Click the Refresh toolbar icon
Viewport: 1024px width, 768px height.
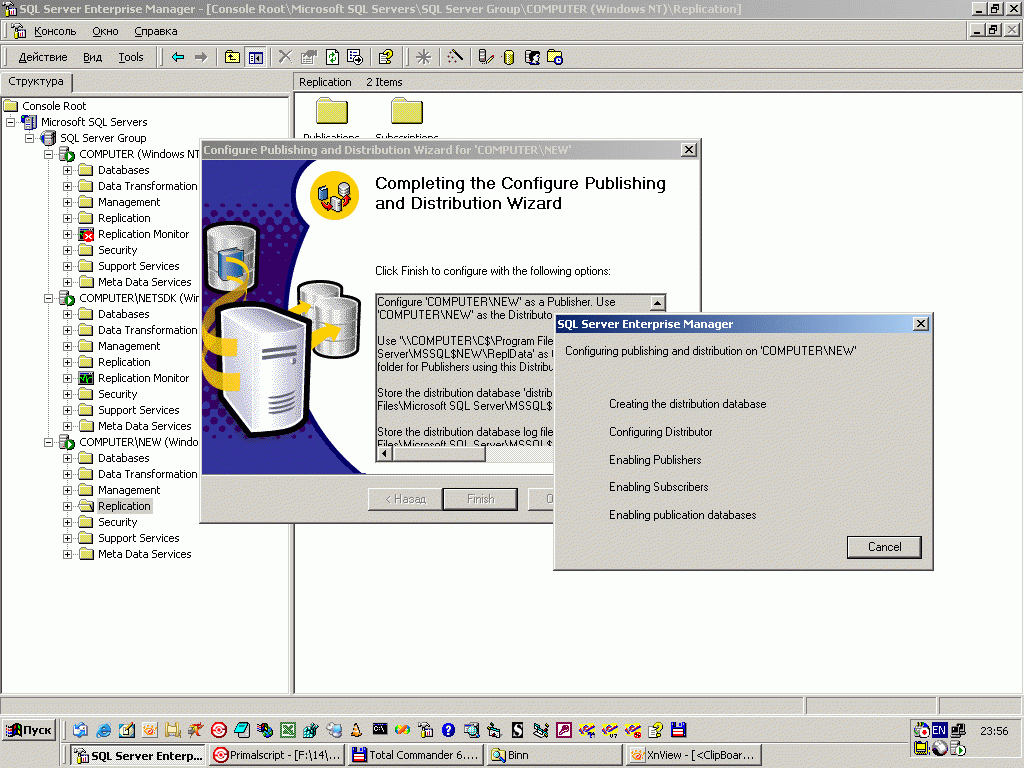click(332, 57)
